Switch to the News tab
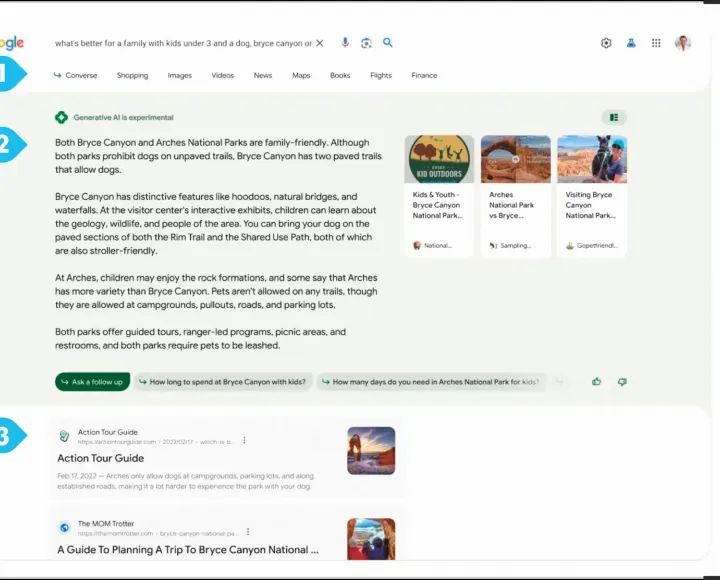 [263, 75]
